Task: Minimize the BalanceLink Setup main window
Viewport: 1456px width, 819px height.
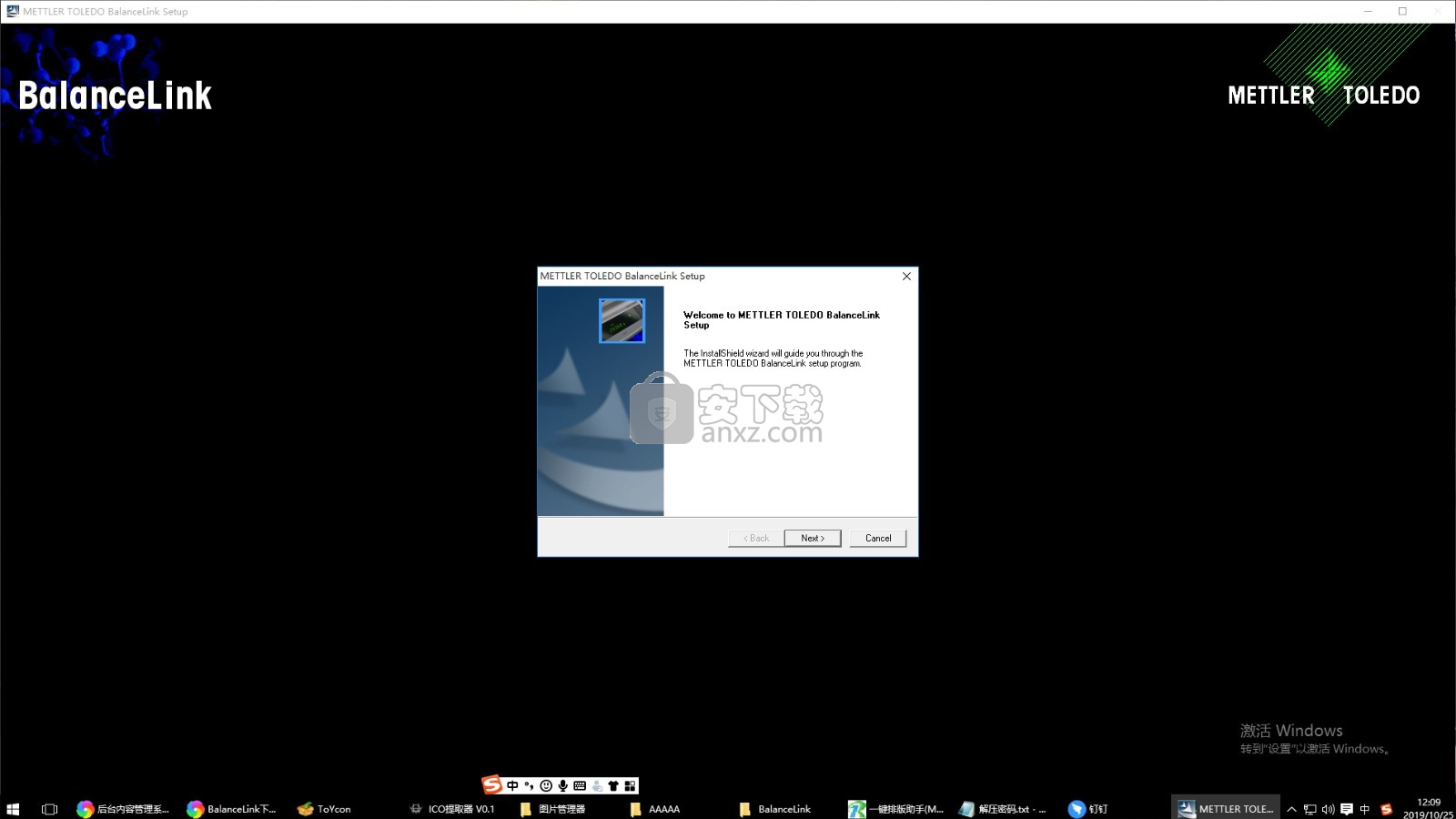Action: [x=1368, y=11]
